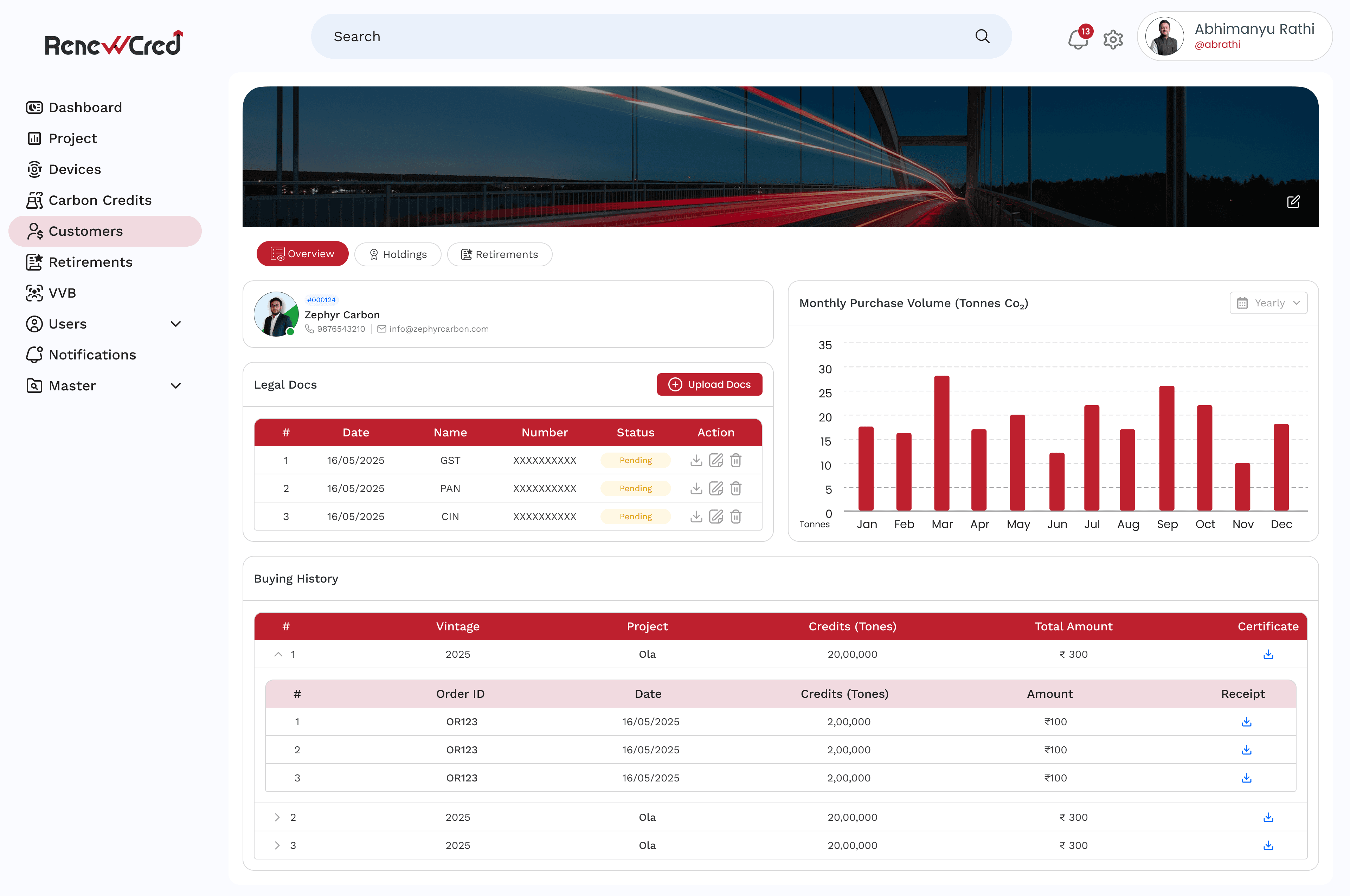Download receipt for first OR123 order
Screen dimensions: 1350x896
click(x=1246, y=722)
